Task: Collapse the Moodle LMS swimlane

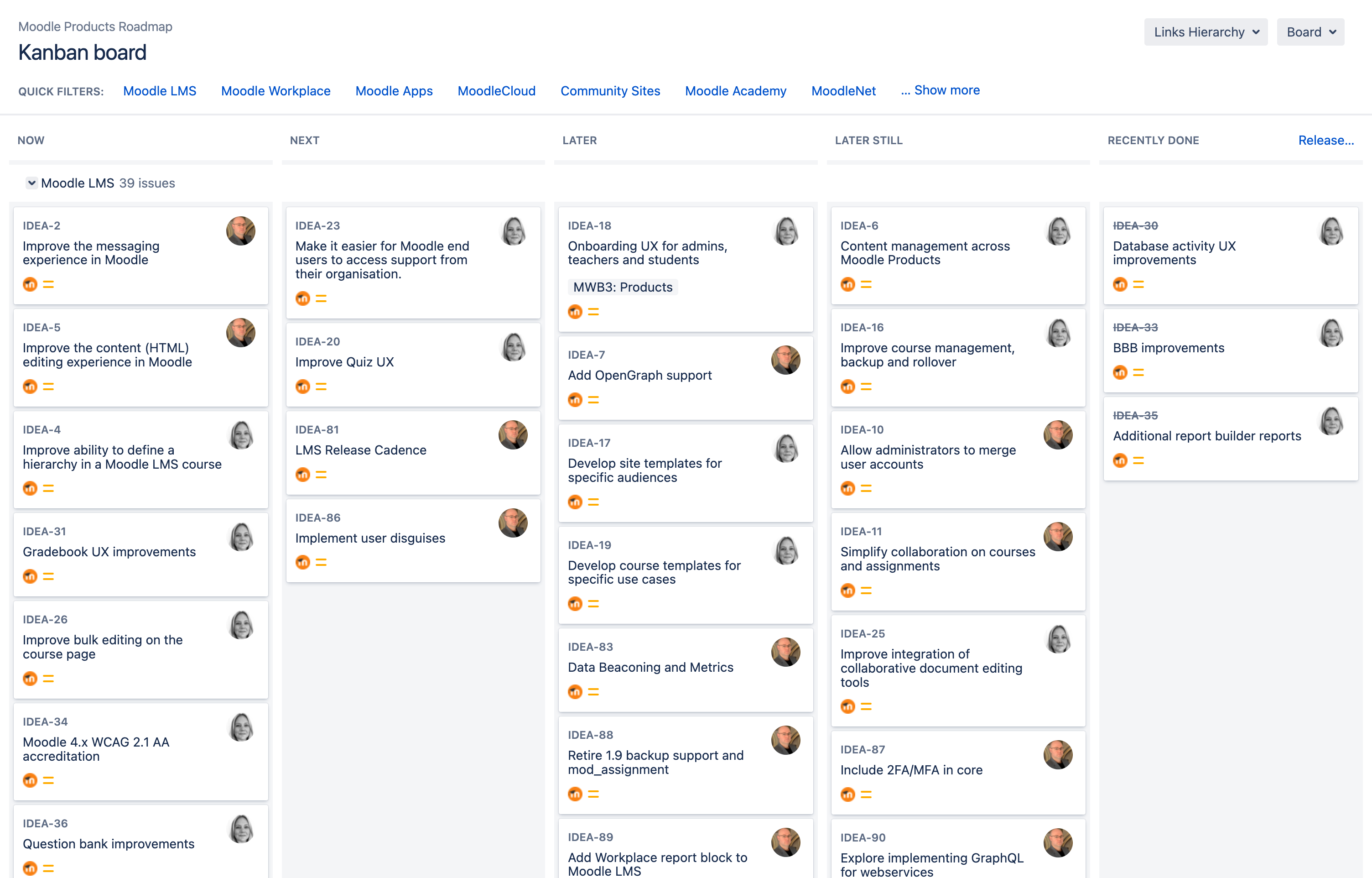Action: point(32,183)
